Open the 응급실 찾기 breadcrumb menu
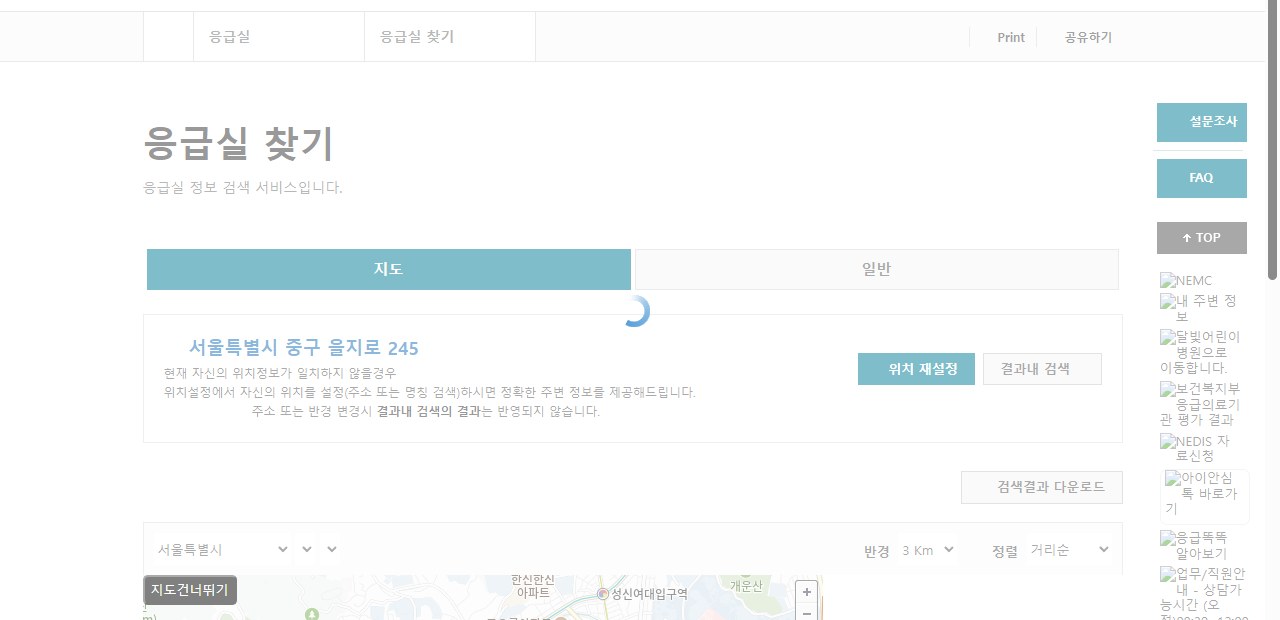The width and height of the screenshot is (1280, 620). 450,37
